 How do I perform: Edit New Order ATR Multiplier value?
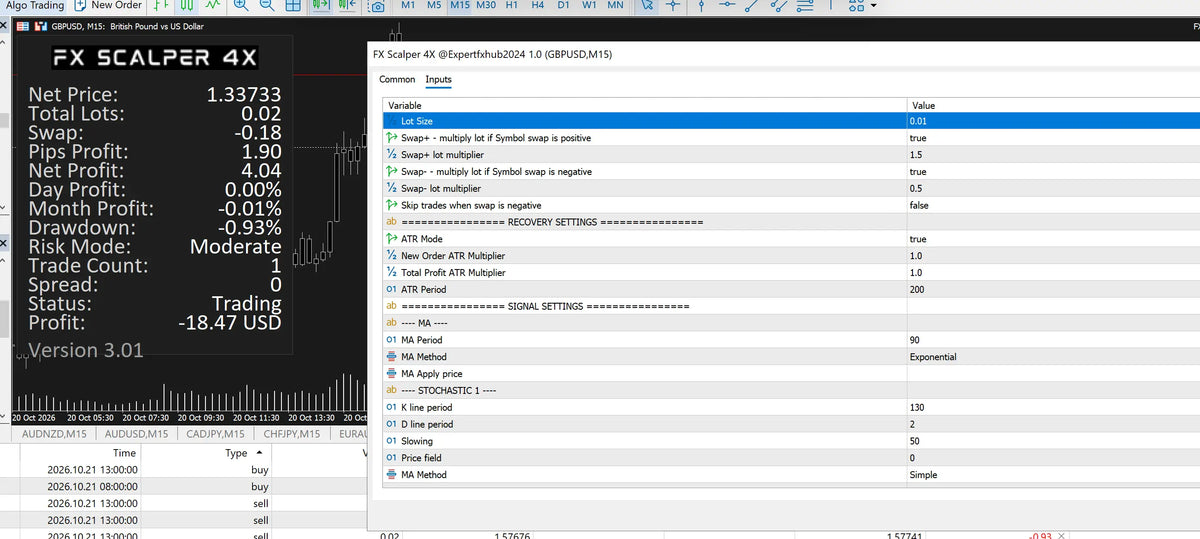coord(1054,256)
